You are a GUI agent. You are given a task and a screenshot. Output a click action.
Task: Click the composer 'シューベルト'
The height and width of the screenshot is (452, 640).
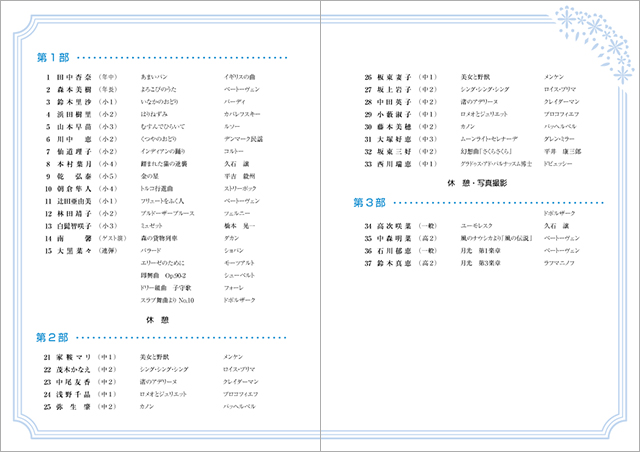pos(239,276)
